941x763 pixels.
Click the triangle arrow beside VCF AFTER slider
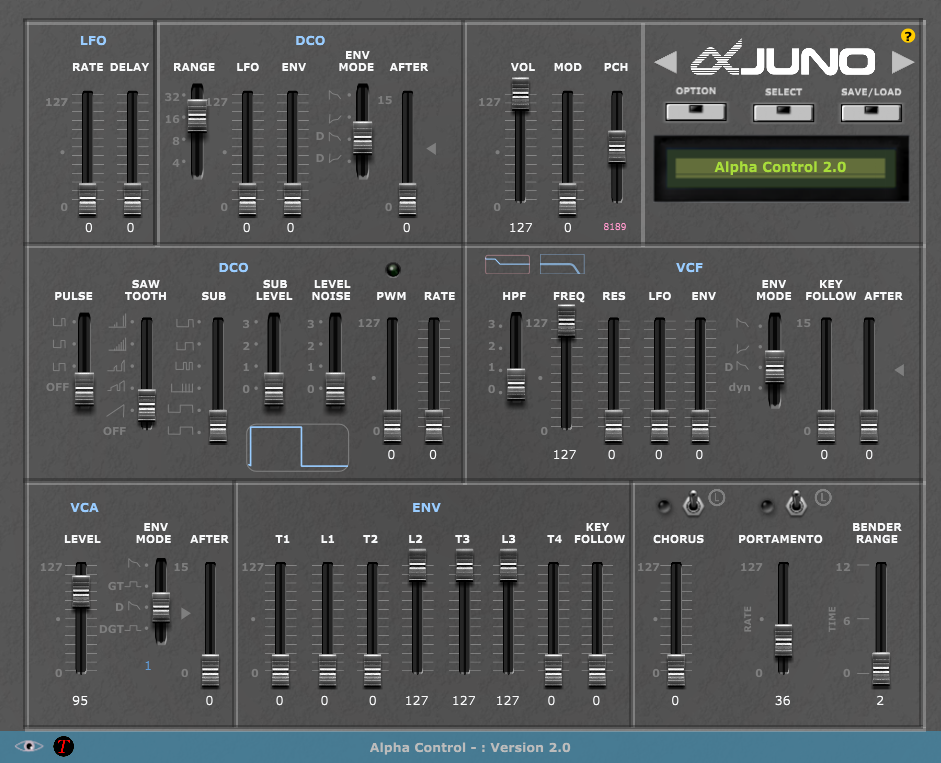899,370
